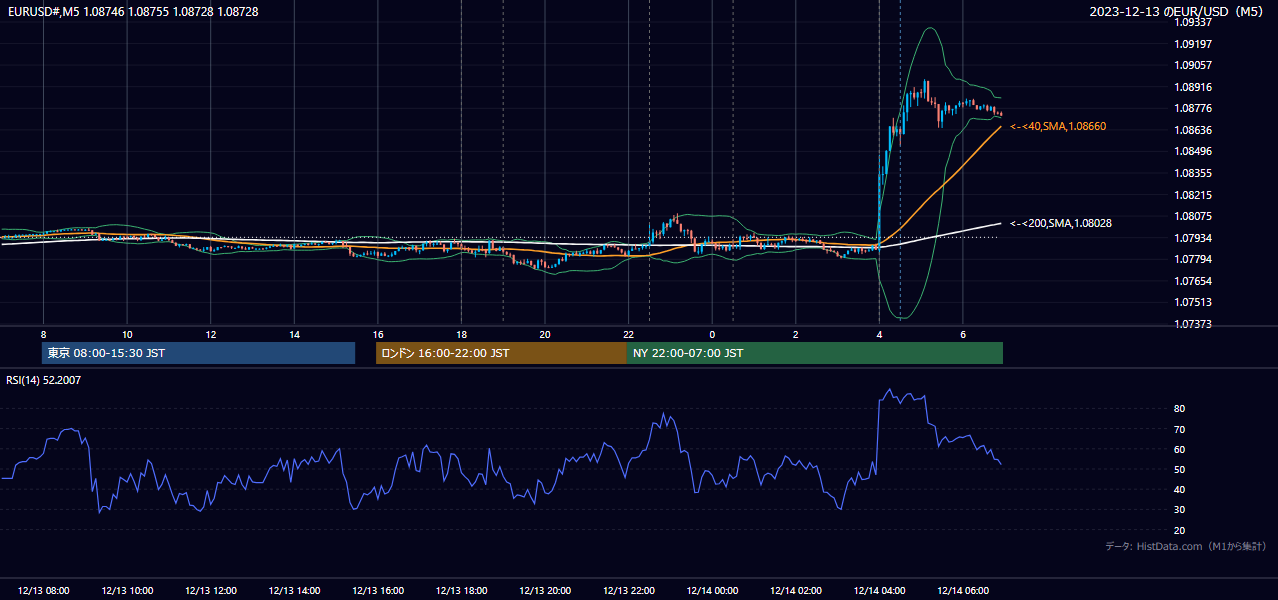Select the NY 22:00-07:00 JST session bar
This screenshot has height=600, width=1278.
click(815, 353)
